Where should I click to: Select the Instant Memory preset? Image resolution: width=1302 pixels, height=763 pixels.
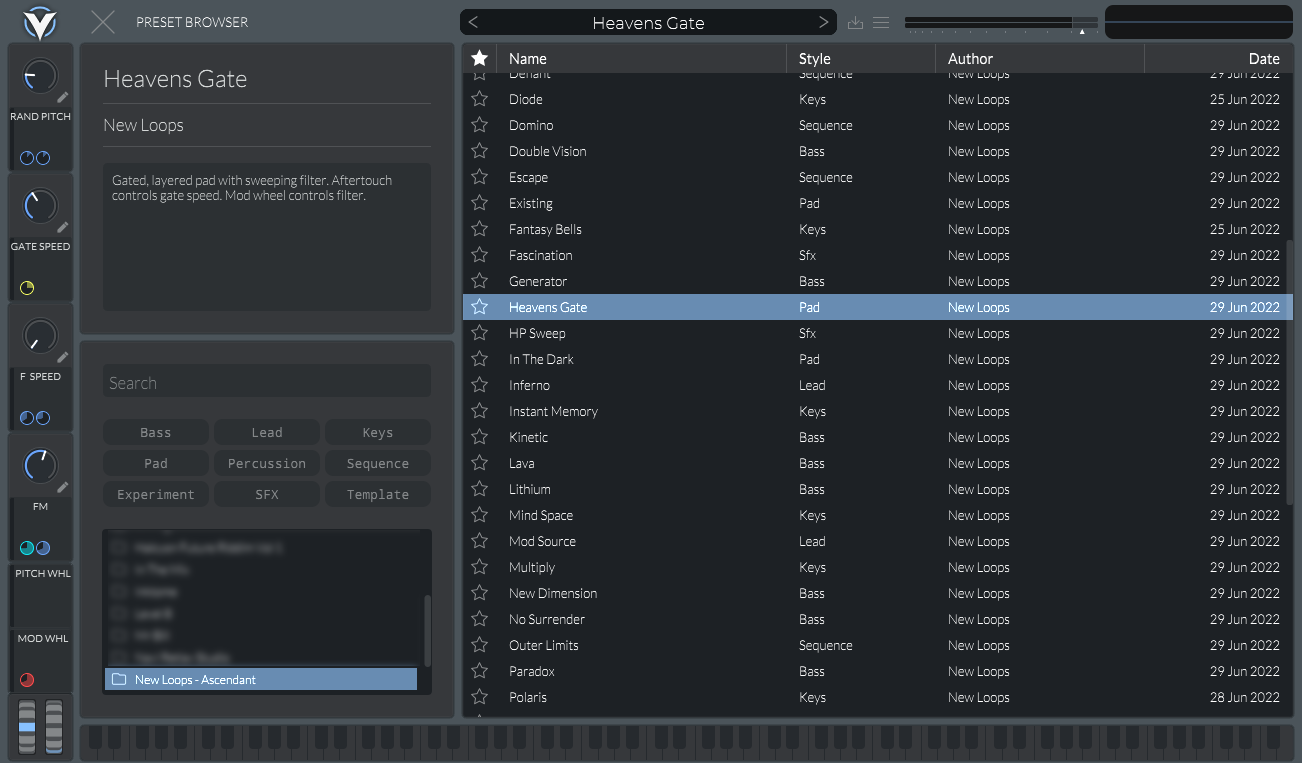tap(877, 411)
